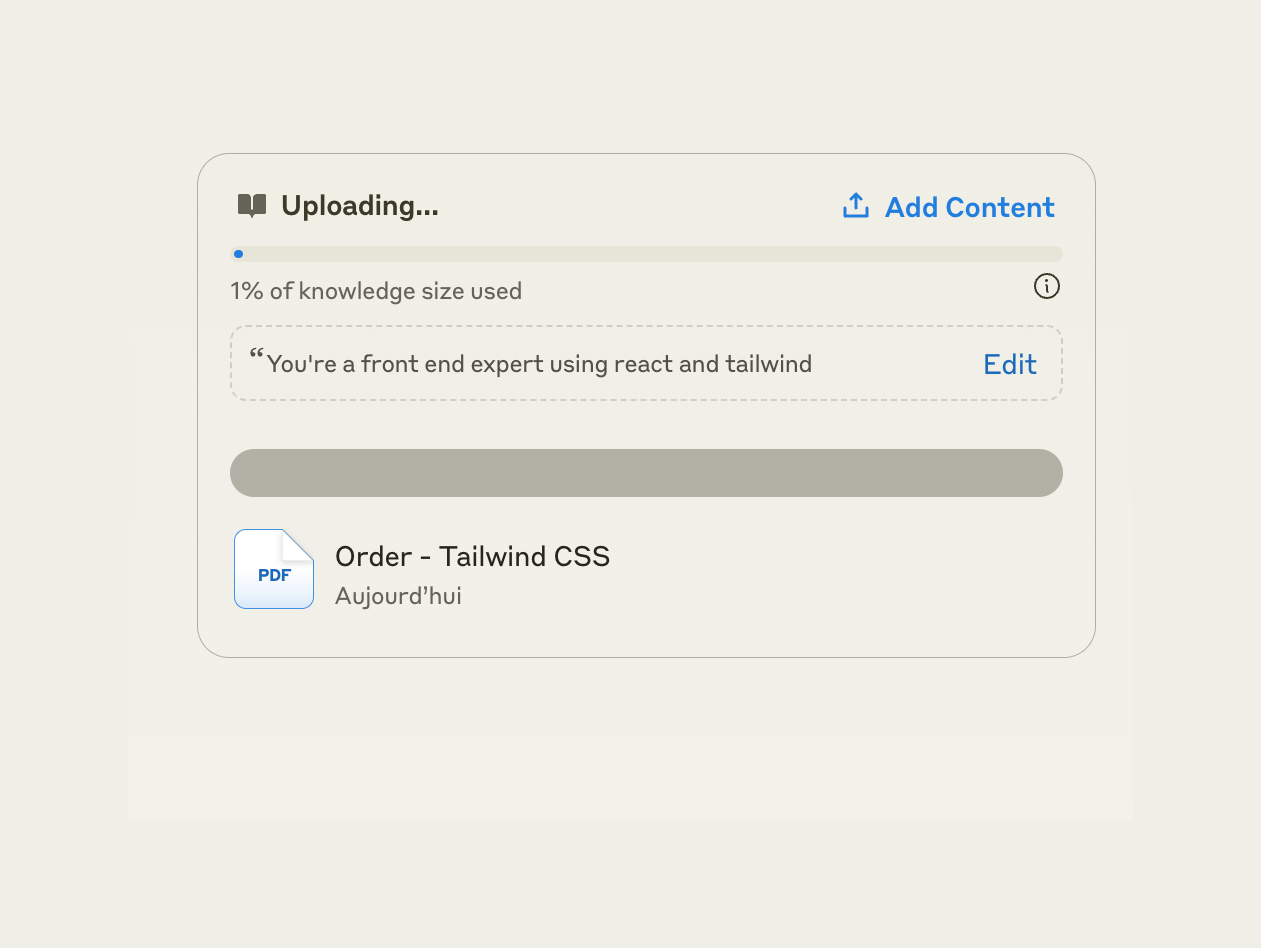The height and width of the screenshot is (948, 1261).
Task: Click the "1% of knowledge size used" label
Action: [x=376, y=292]
